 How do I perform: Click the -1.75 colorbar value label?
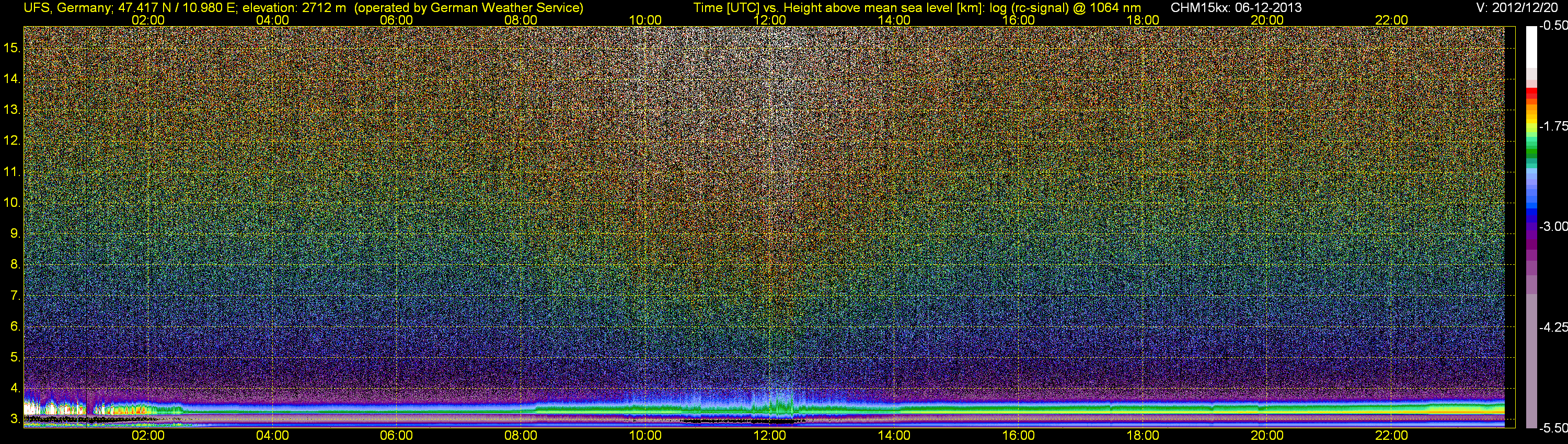pyautogui.click(x=1553, y=126)
